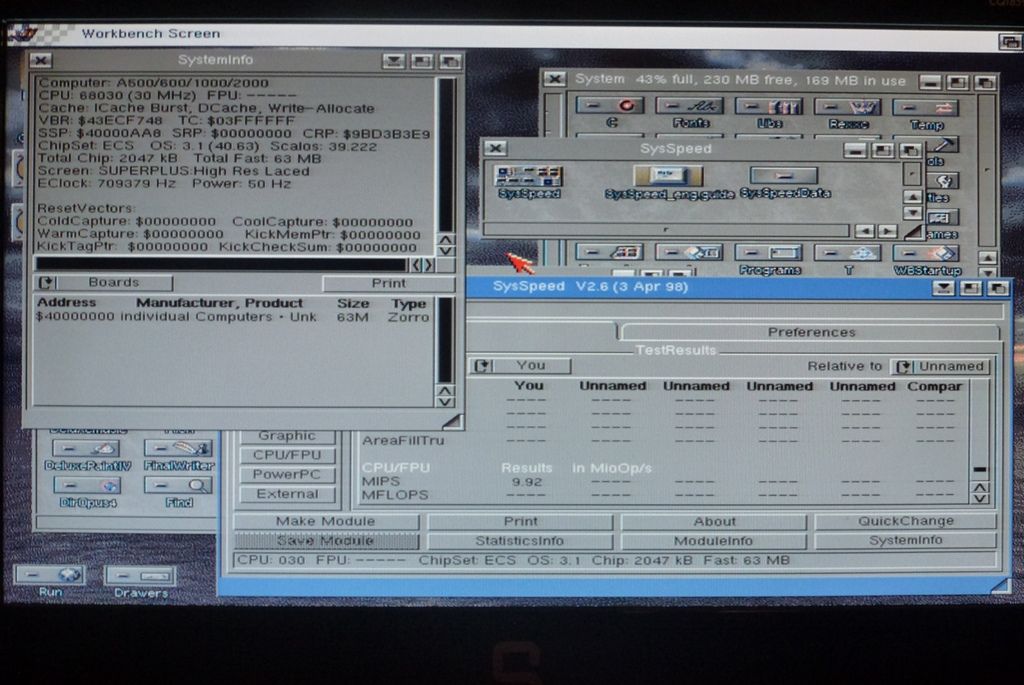Viewport: 1024px width, 685px height.
Task: Select the MFLOPS result row
Action: click(663, 495)
